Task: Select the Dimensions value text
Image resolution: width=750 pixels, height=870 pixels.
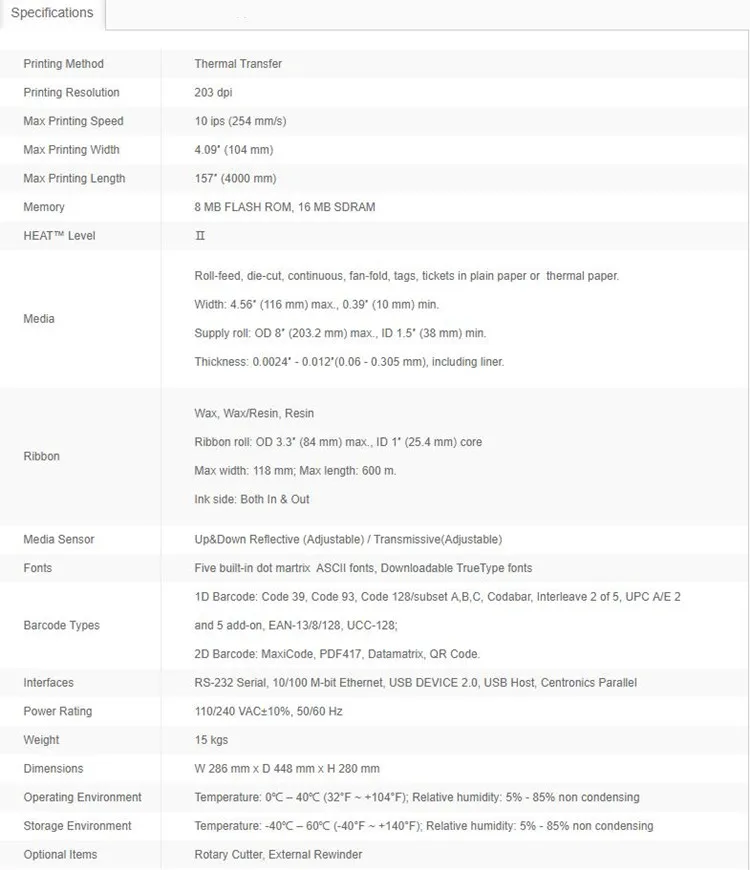Action: pyautogui.click(x=287, y=769)
